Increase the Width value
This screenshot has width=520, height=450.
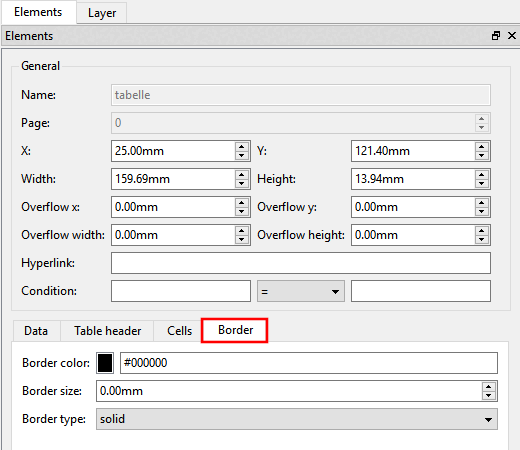242,175
